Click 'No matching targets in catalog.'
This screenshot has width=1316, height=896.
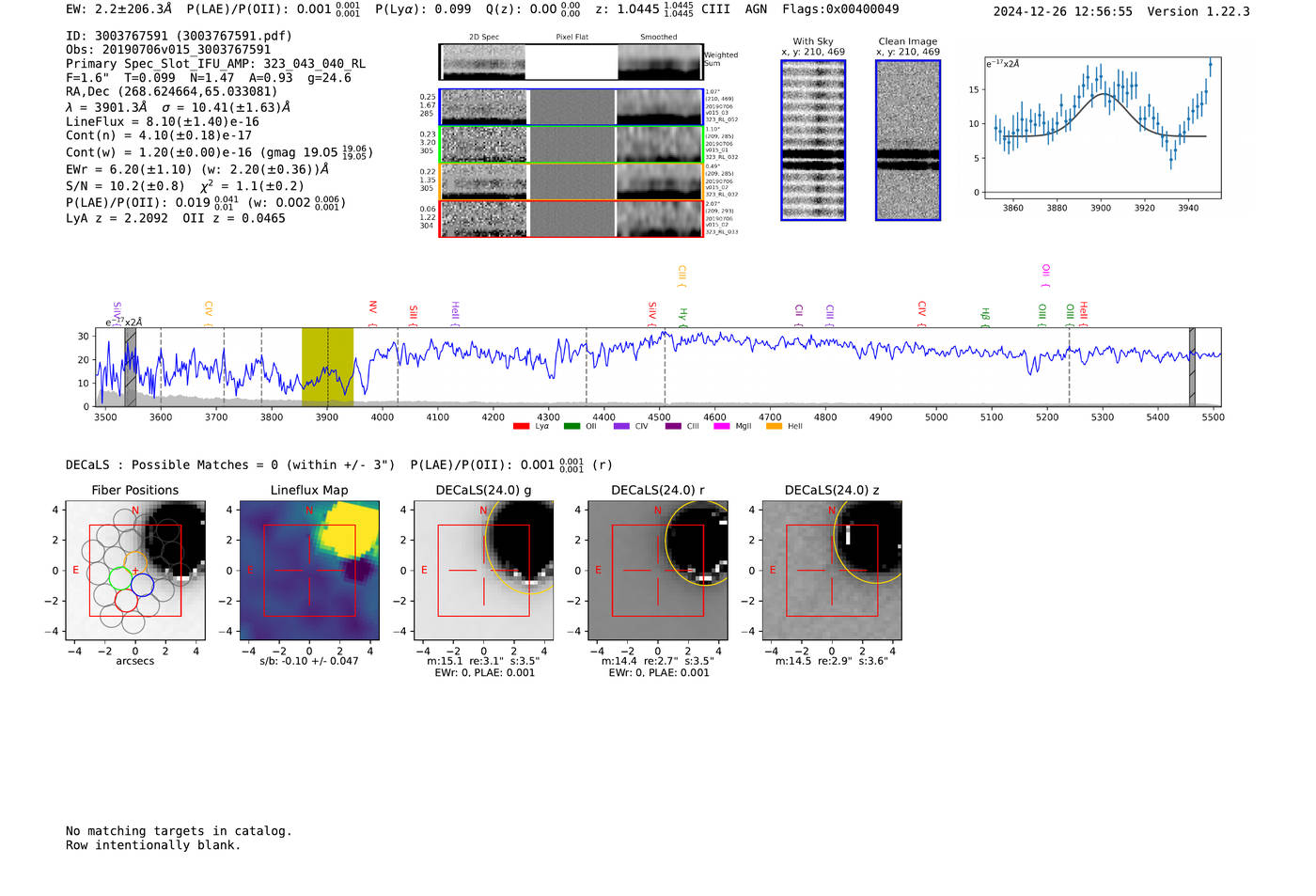coord(179,831)
